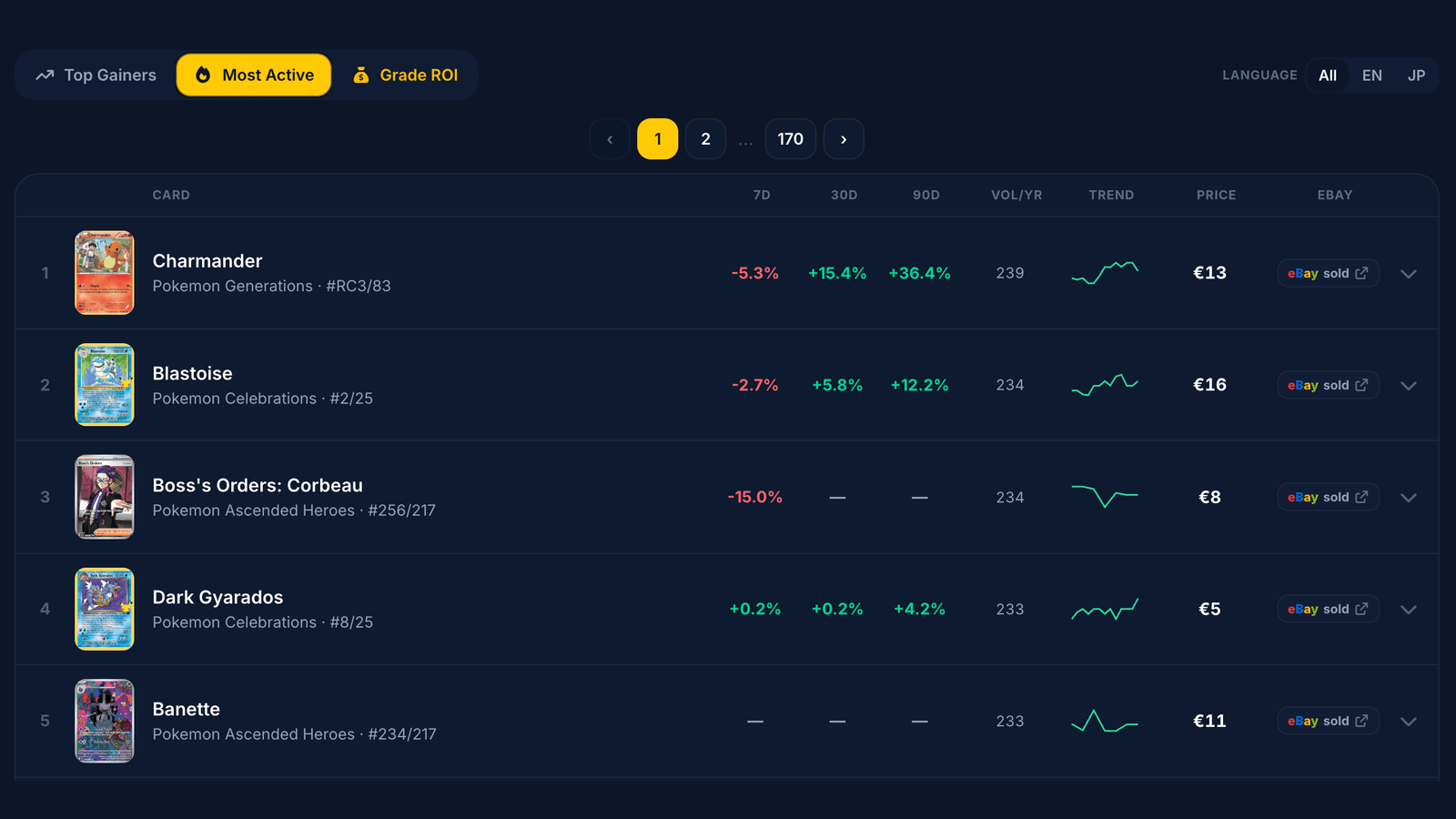Click Pokemon Celebrations · #2/25 subtitle
The image size is (1456, 819).
click(x=262, y=399)
